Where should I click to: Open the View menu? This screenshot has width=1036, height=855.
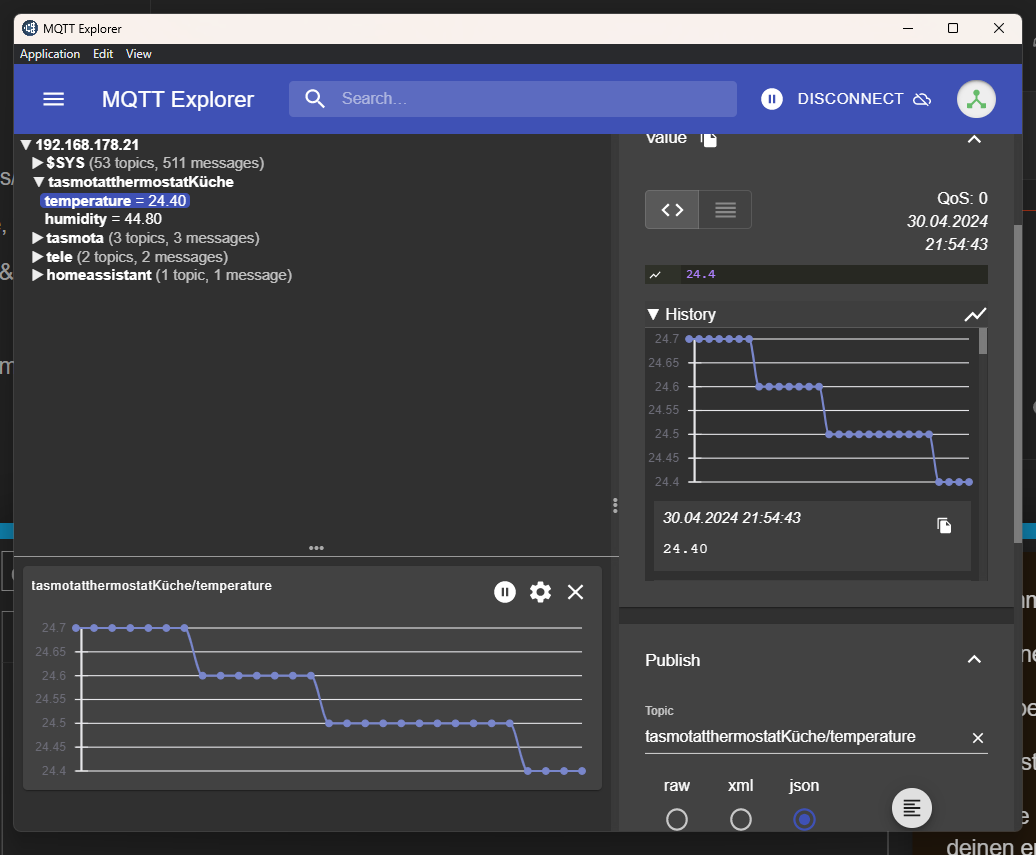139,54
